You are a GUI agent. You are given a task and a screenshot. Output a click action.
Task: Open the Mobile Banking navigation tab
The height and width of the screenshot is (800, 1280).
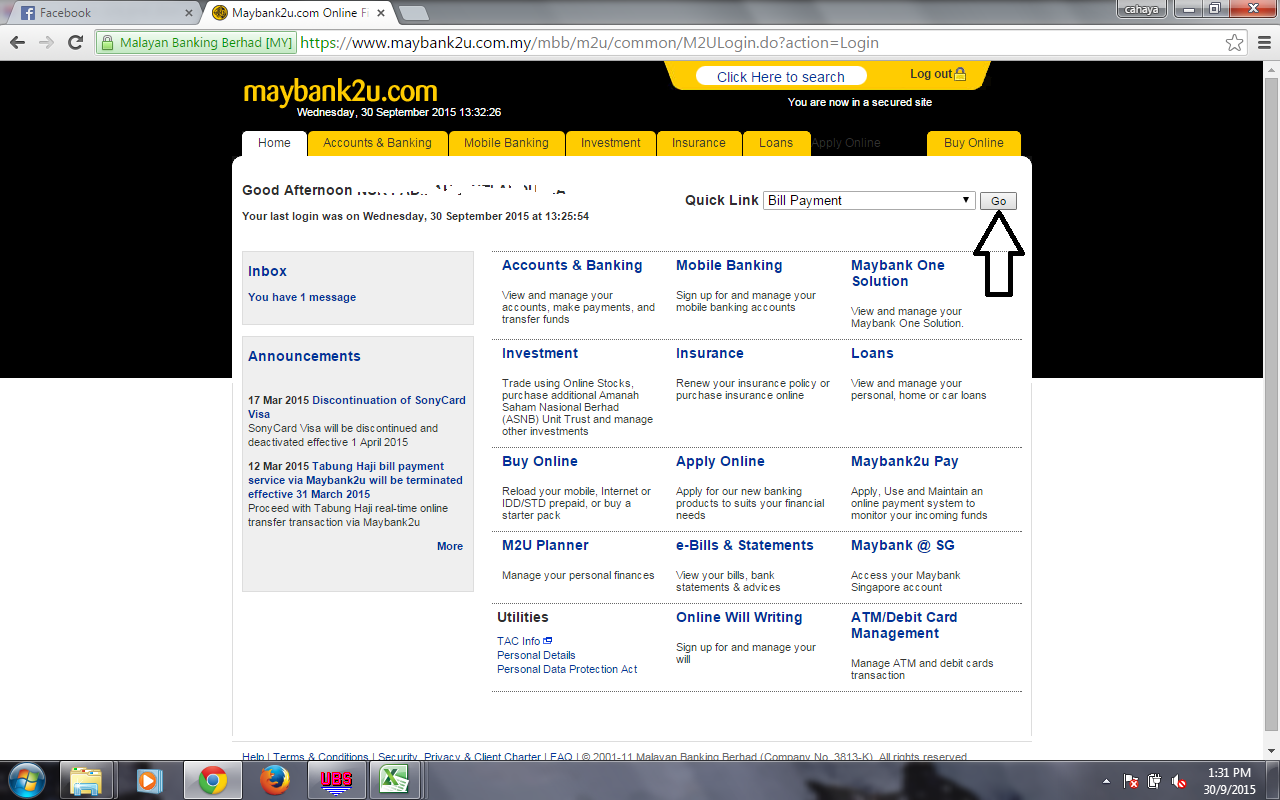[x=506, y=143]
